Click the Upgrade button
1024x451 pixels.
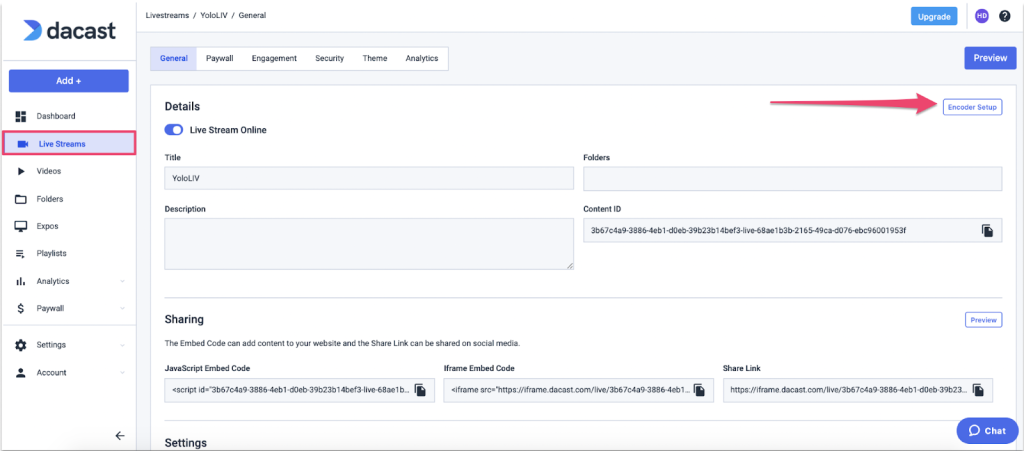point(934,16)
